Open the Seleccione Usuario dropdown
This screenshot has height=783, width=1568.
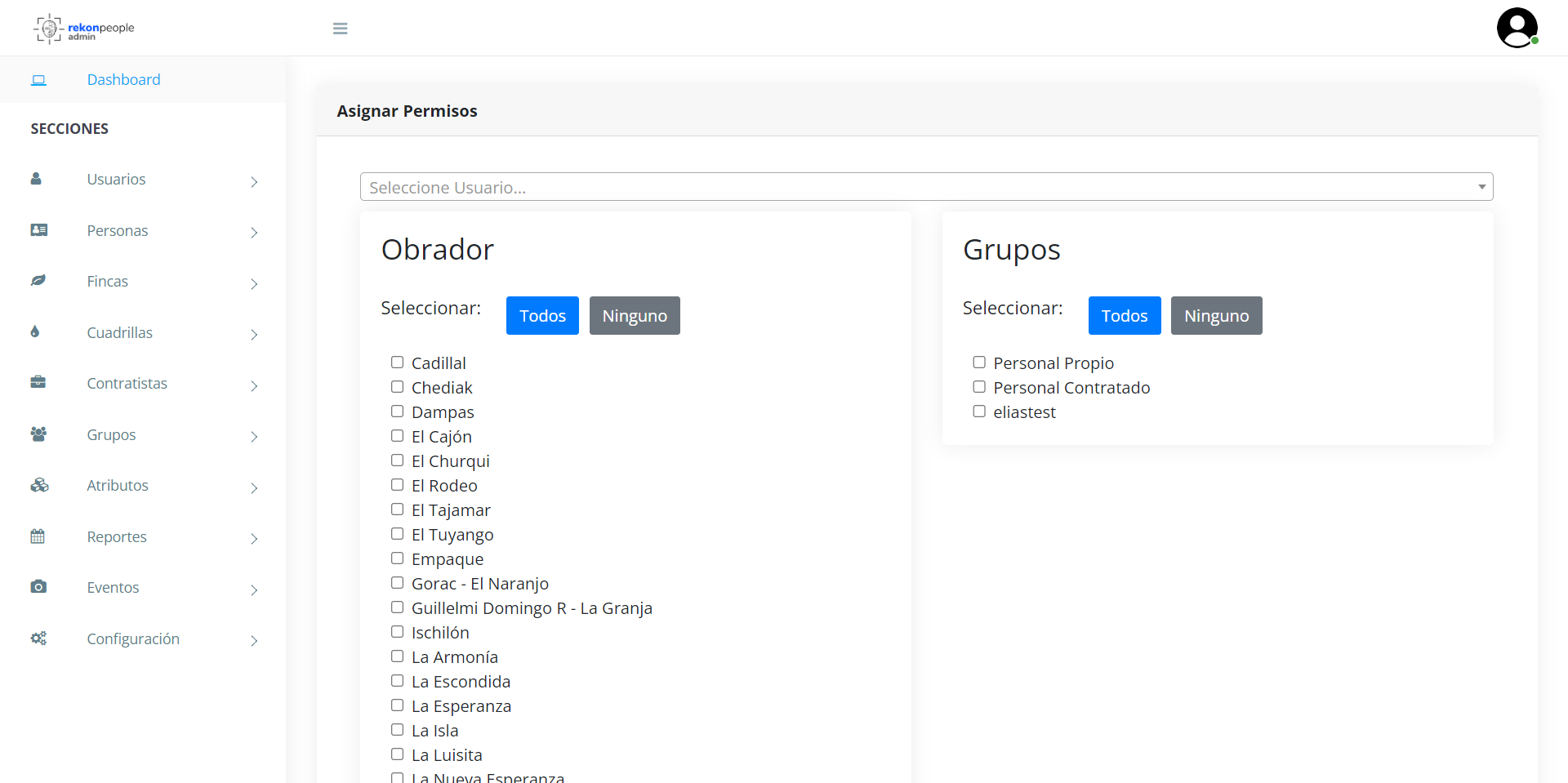926,187
